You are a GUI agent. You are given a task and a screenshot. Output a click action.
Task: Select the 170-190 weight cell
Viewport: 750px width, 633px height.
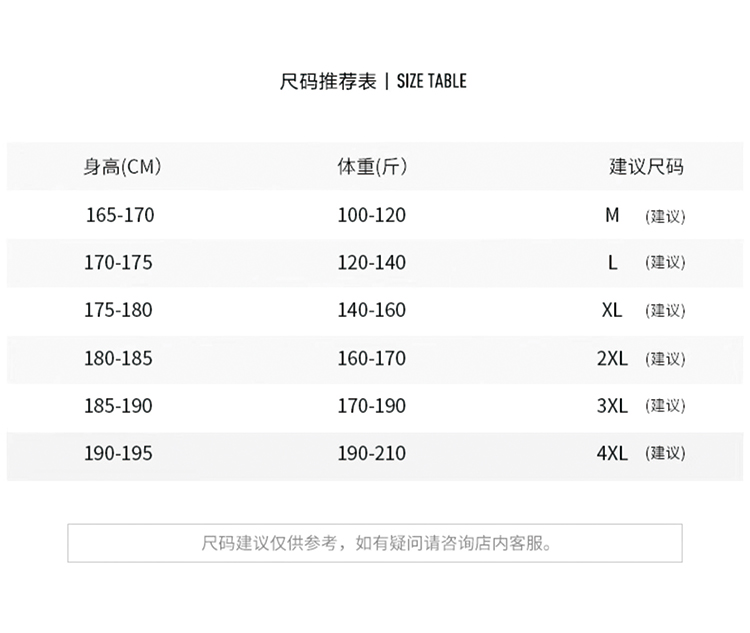point(372,406)
